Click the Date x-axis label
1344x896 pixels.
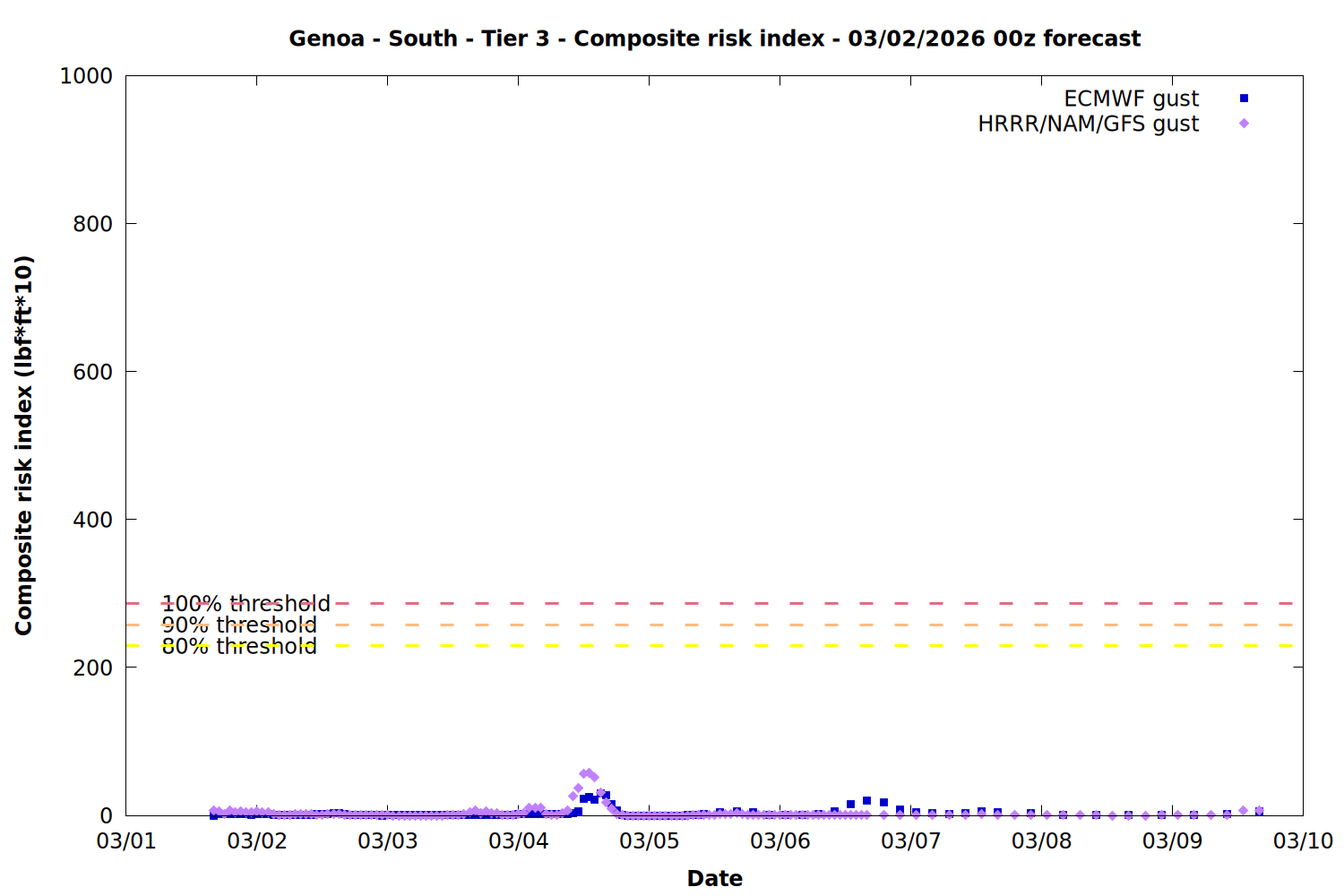[x=714, y=878]
